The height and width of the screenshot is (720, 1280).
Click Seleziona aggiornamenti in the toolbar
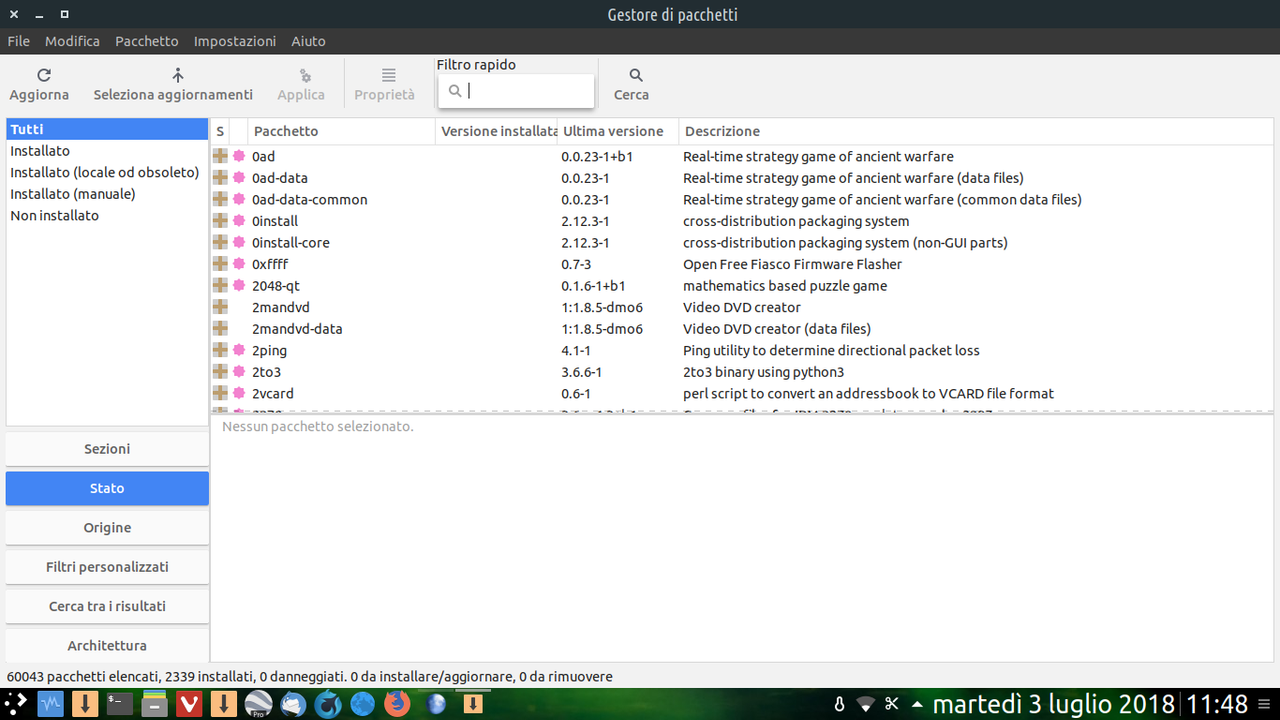[173, 85]
